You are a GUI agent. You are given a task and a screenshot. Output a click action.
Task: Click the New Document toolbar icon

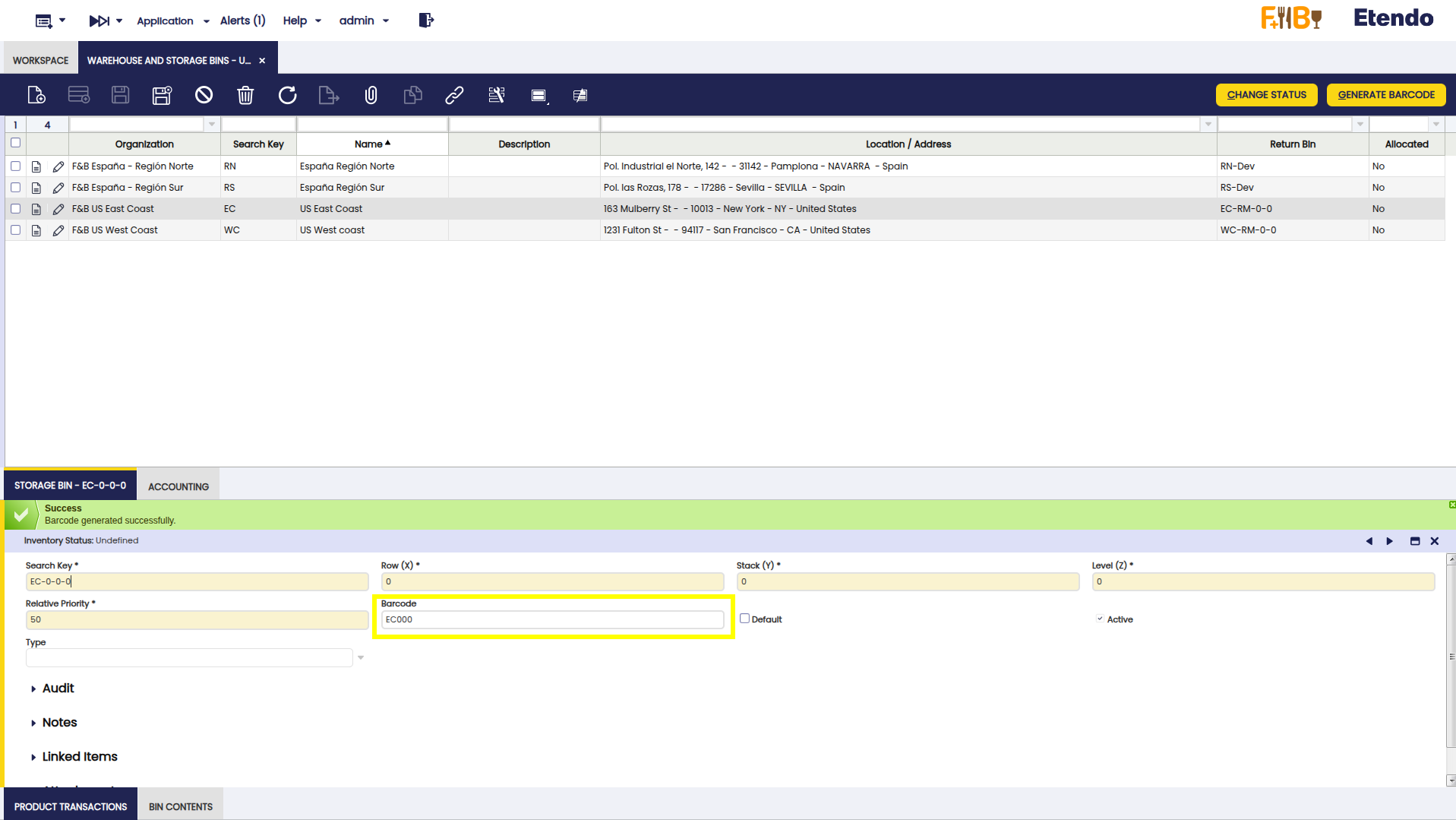pos(36,95)
